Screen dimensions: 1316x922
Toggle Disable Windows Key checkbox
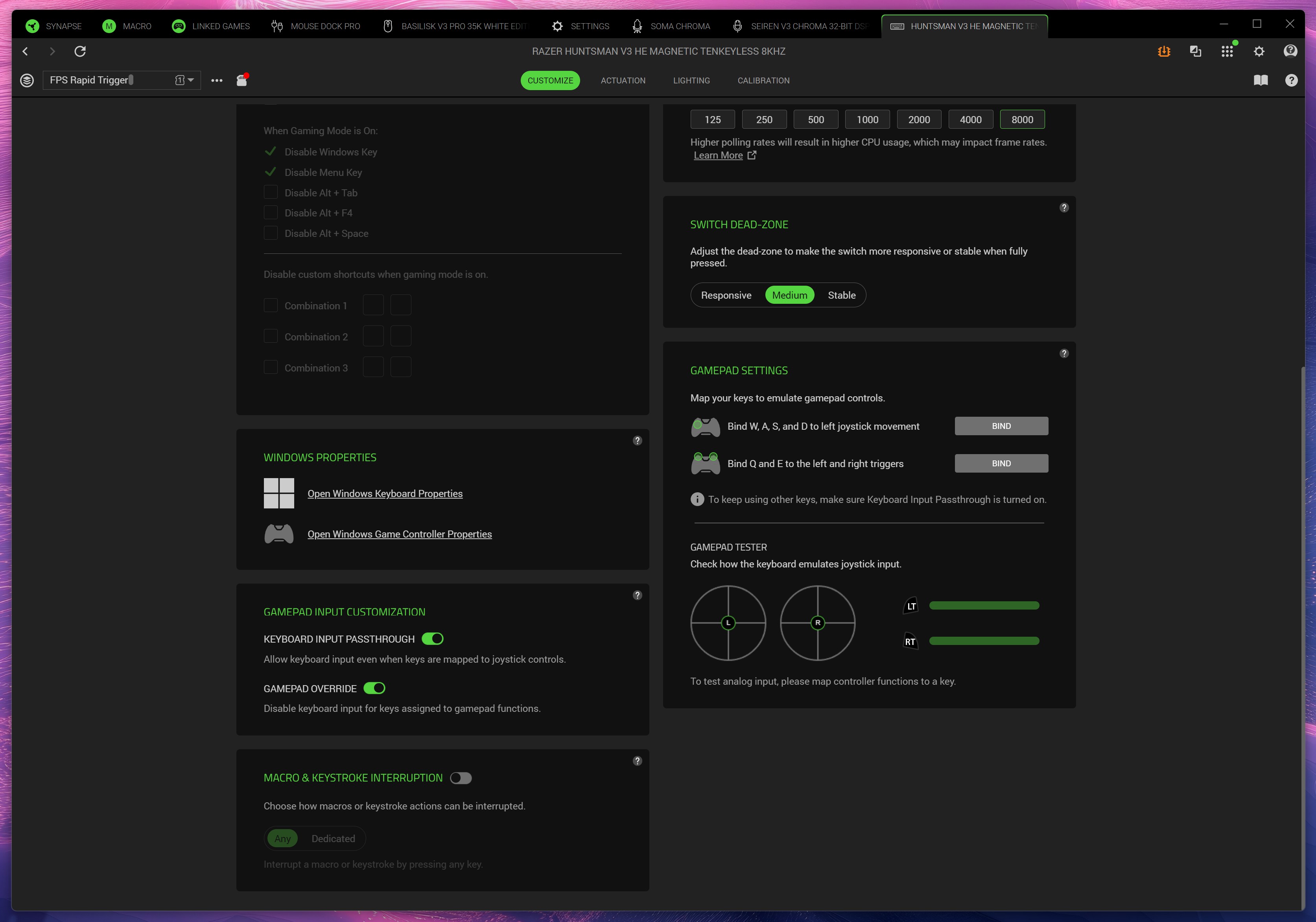click(271, 152)
